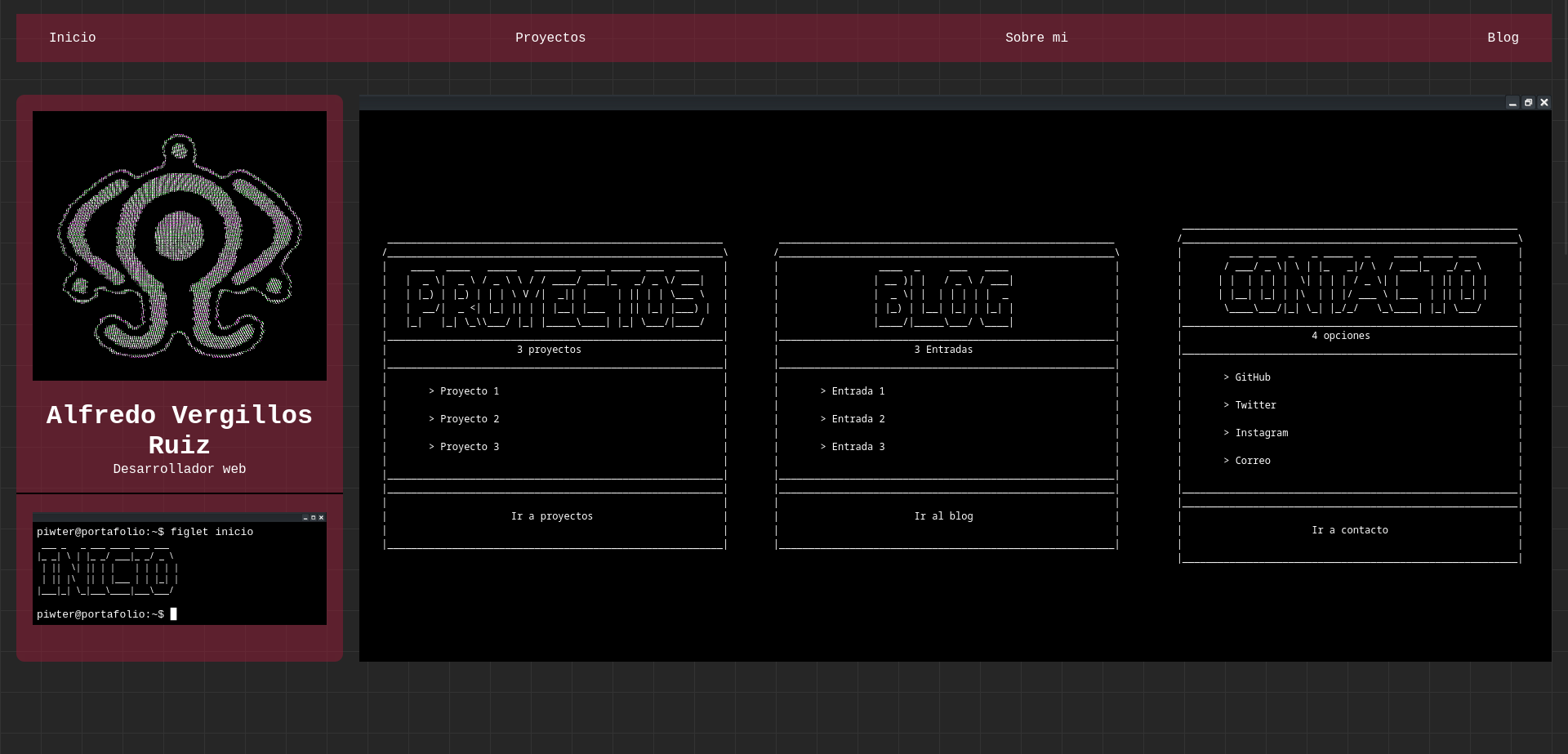
Task: Click the Ir al blog button
Action: [x=943, y=516]
